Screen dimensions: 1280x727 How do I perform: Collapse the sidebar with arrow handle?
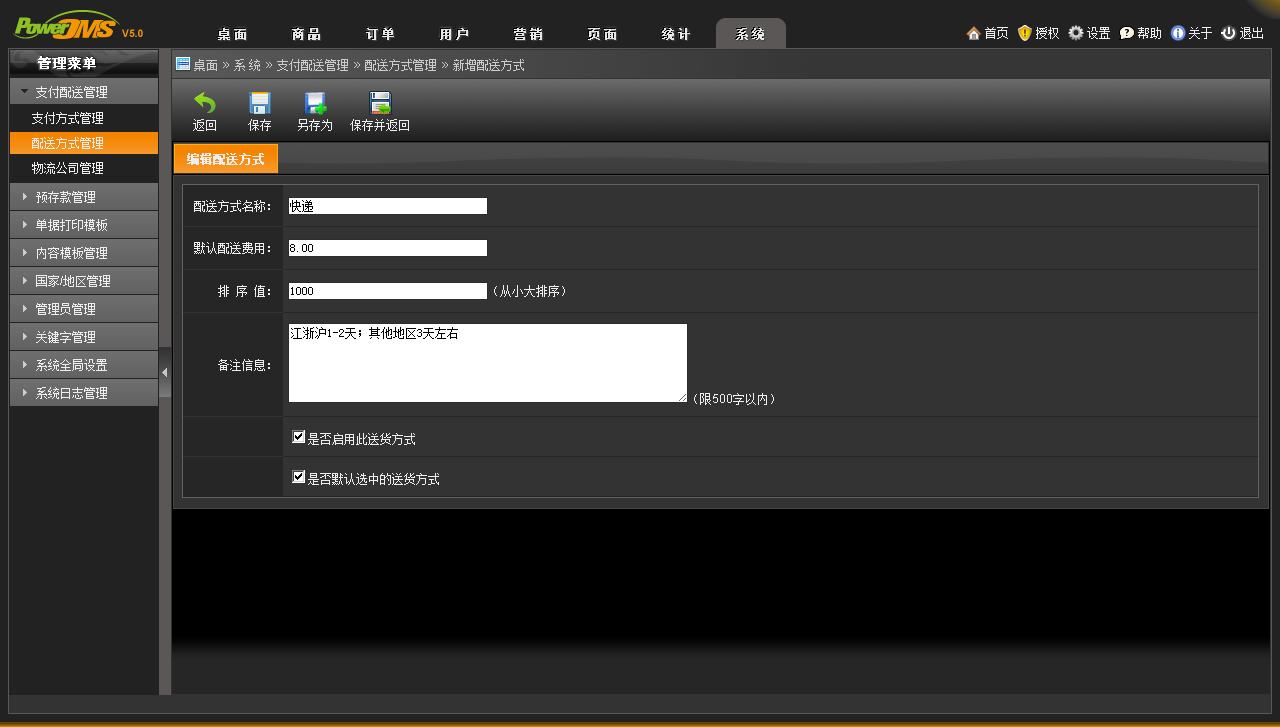165,372
